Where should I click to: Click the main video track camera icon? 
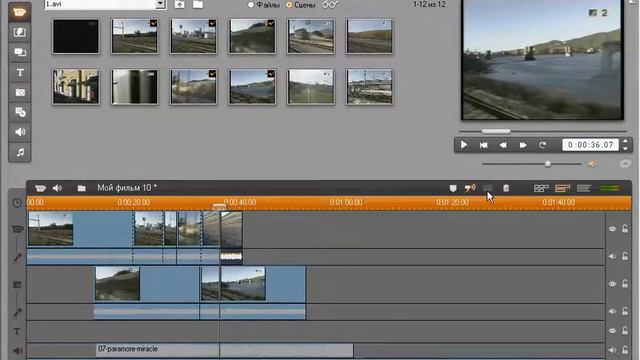pyautogui.click(x=17, y=229)
